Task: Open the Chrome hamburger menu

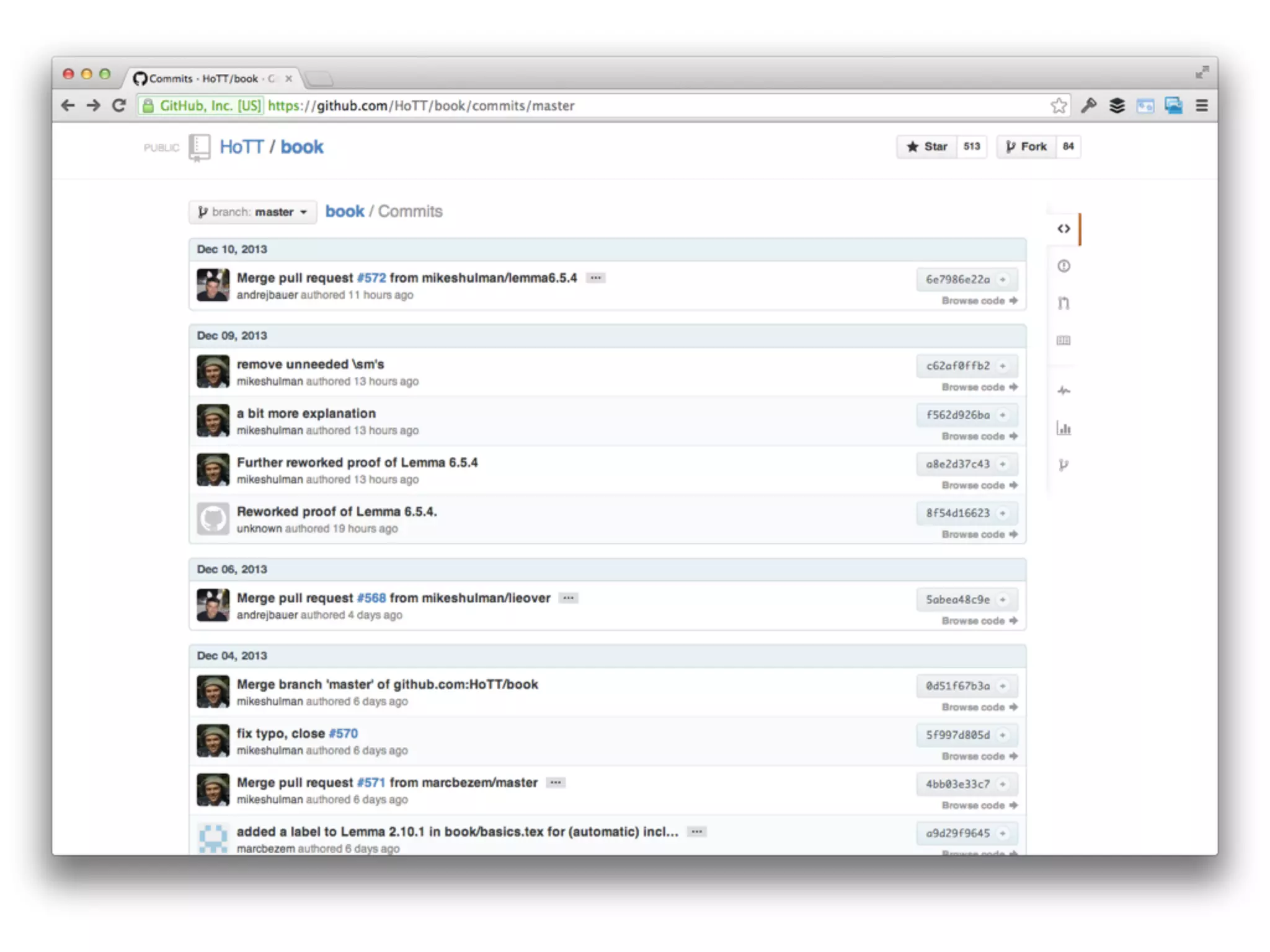Action: tap(1201, 106)
